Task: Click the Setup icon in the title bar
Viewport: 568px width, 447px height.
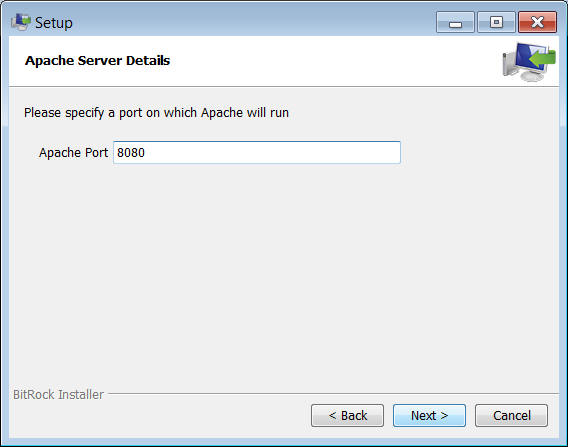Action: tap(21, 22)
